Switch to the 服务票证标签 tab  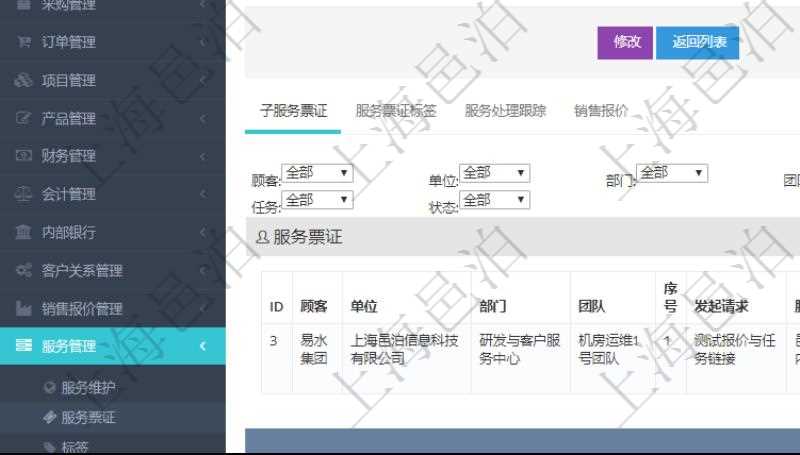tap(396, 111)
